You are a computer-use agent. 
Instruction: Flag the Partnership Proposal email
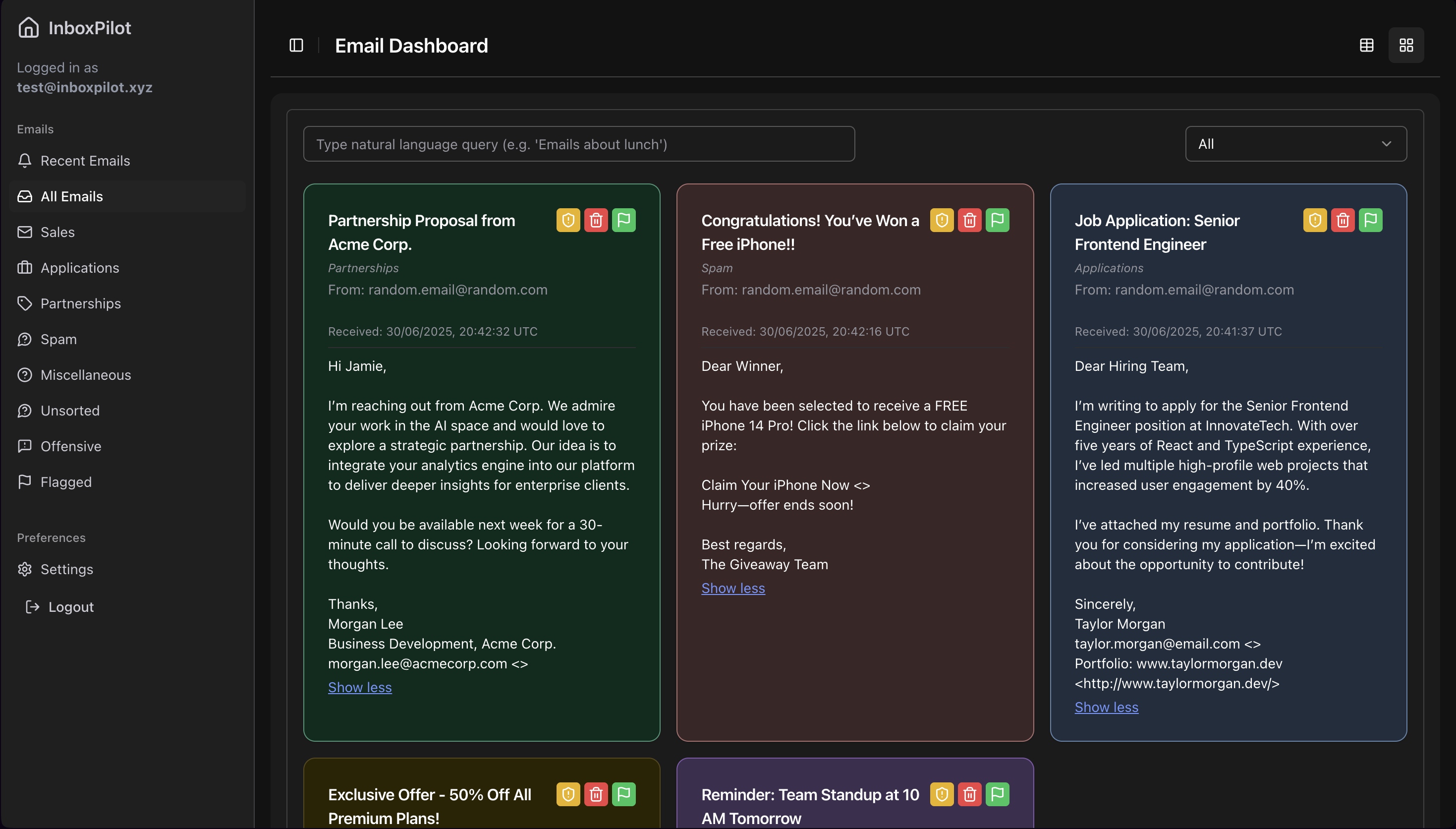tap(623, 220)
